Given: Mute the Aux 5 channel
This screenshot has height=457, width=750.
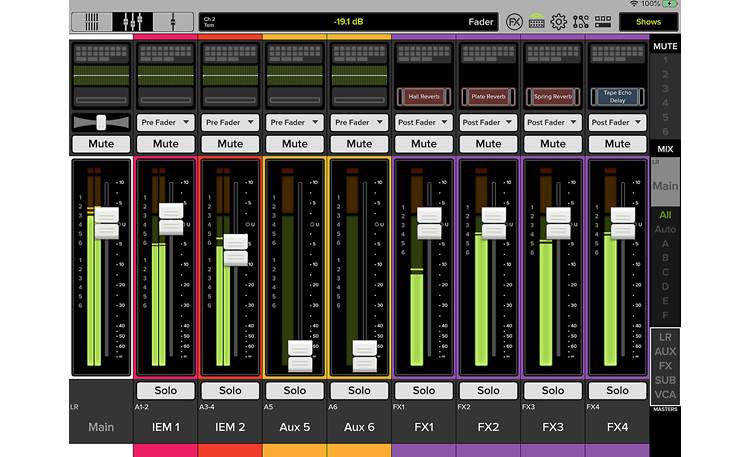Looking at the screenshot, I should coord(295,144).
